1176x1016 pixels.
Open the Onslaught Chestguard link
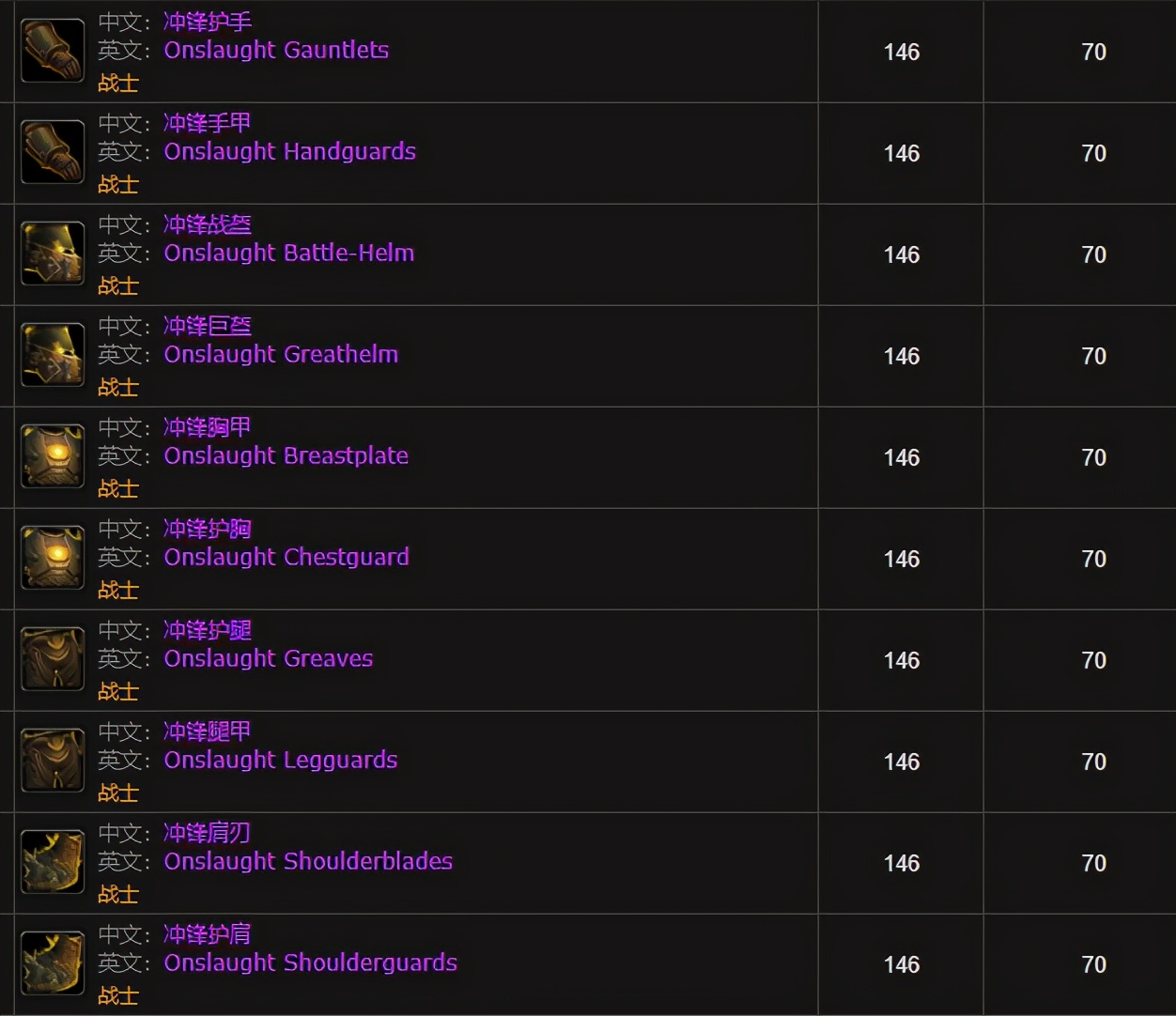tap(286, 557)
